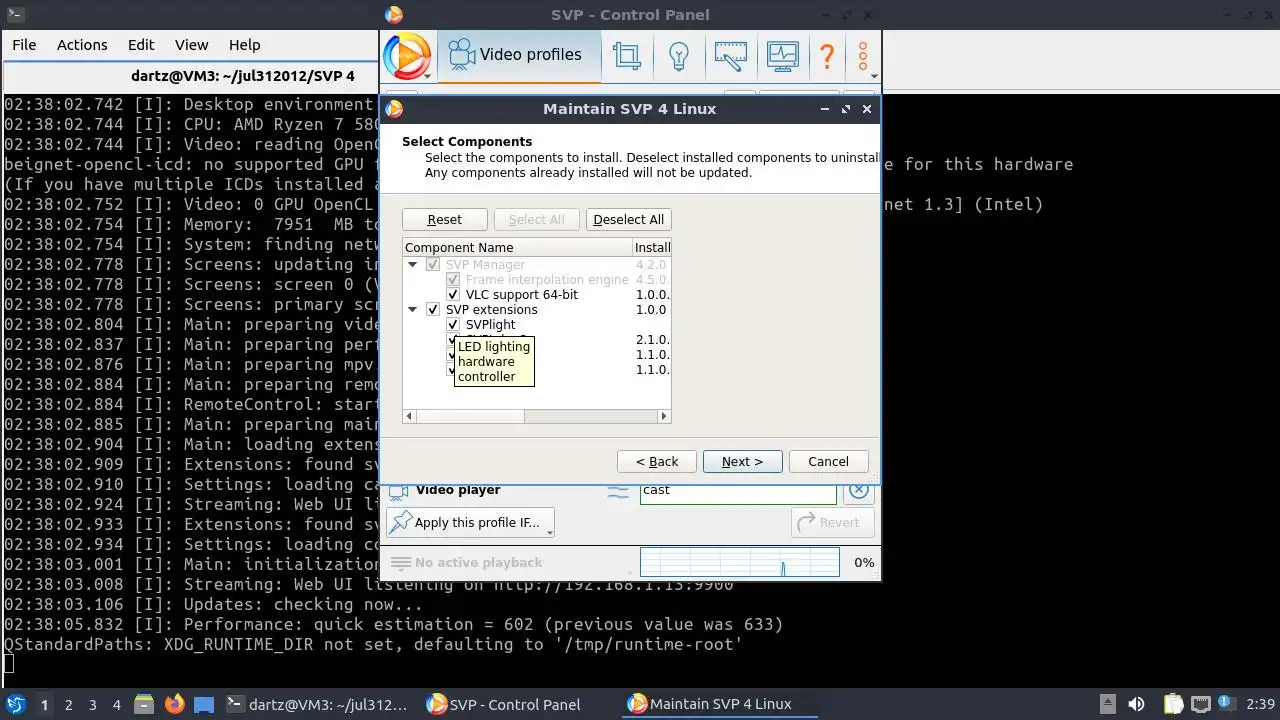Collapse the SVP extensions tree node
The height and width of the screenshot is (720, 1280).
[x=412, y=310]
